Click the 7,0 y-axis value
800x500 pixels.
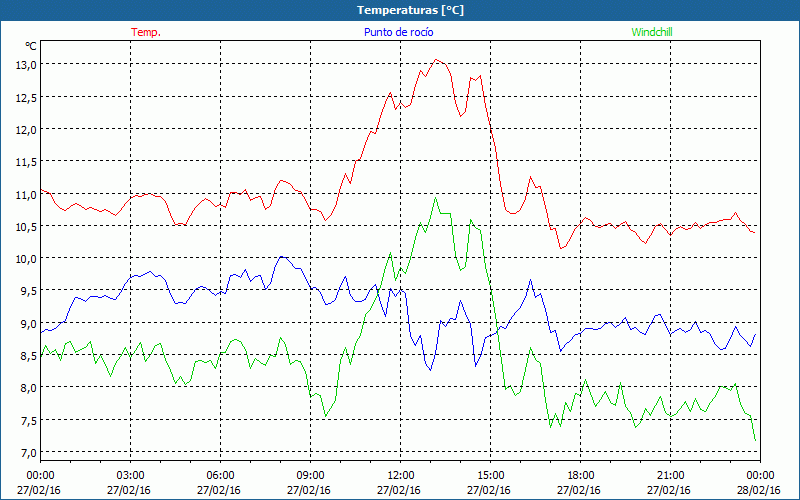coord(28,453)
